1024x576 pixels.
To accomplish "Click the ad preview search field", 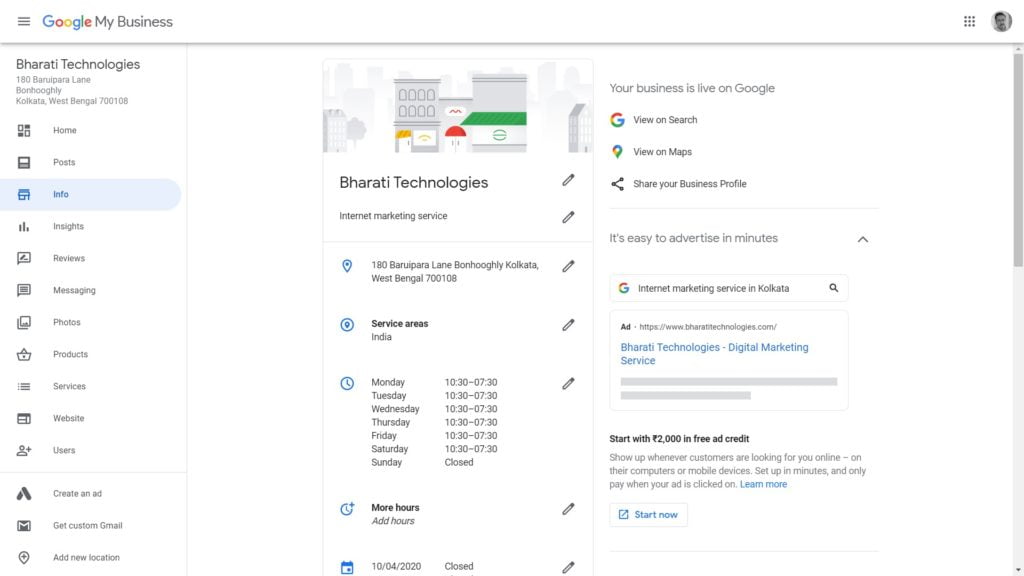I will 729,288.
